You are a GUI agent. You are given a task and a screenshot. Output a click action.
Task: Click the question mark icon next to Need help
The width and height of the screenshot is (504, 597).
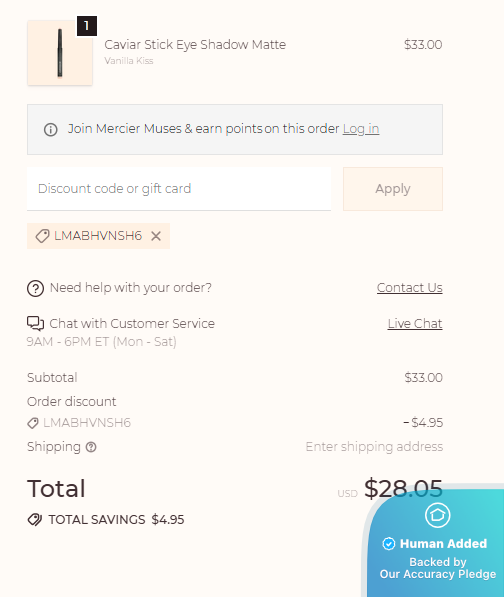[35, 288]
